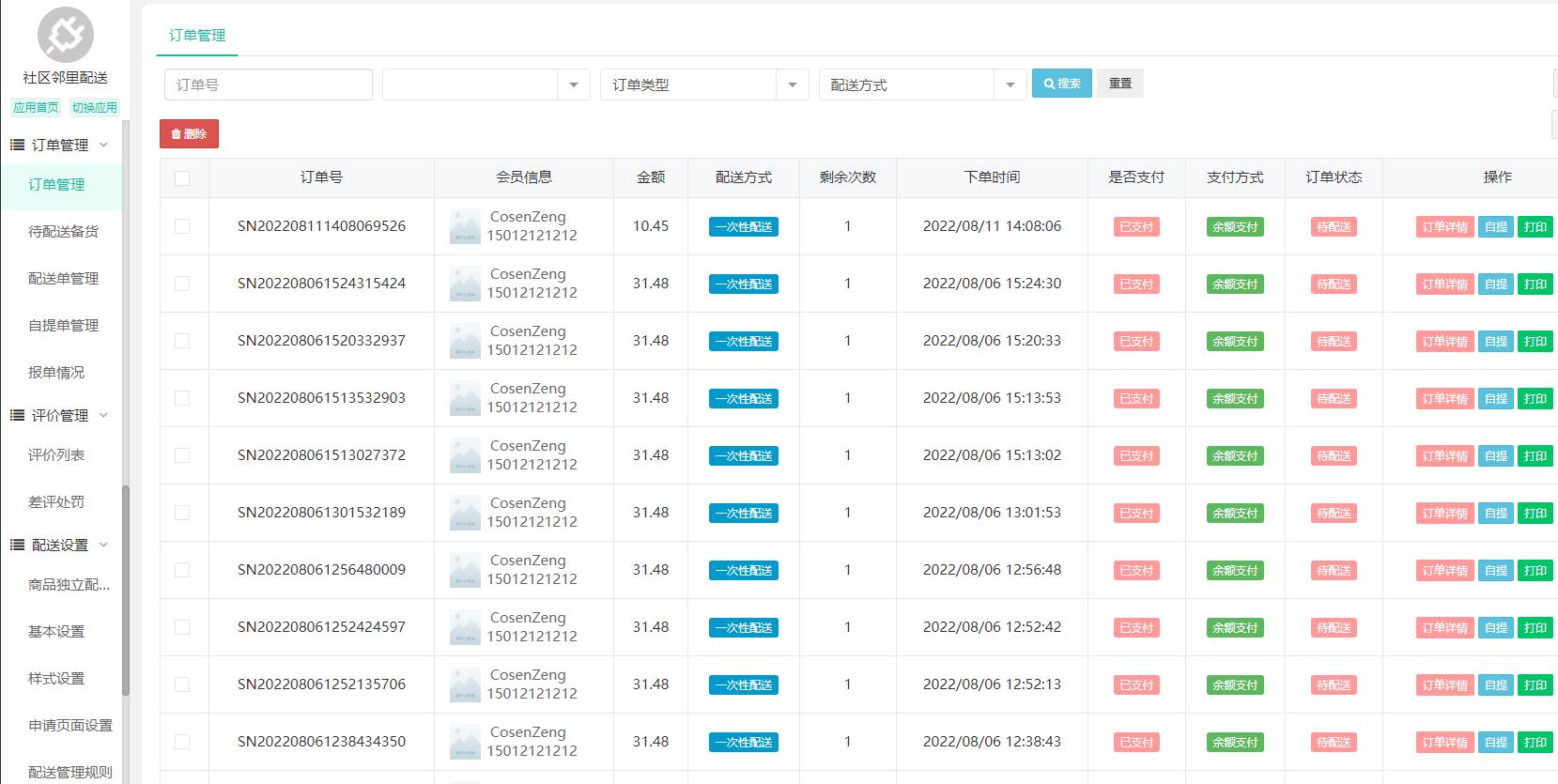1558x784 pixels.
Task: Click the app logo icon above 社区邻里配送
Action: tap(65, 35)
